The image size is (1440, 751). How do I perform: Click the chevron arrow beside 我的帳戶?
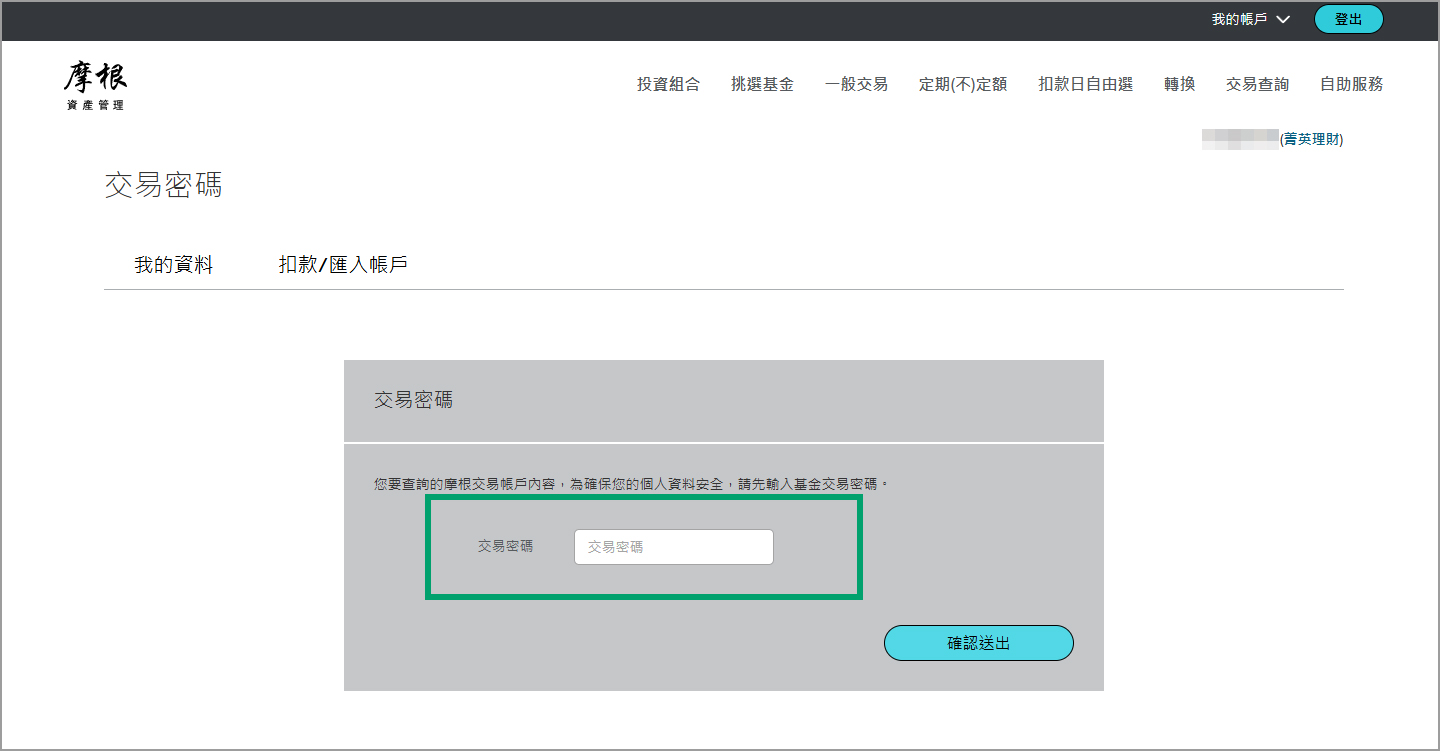coord(1284,19)
